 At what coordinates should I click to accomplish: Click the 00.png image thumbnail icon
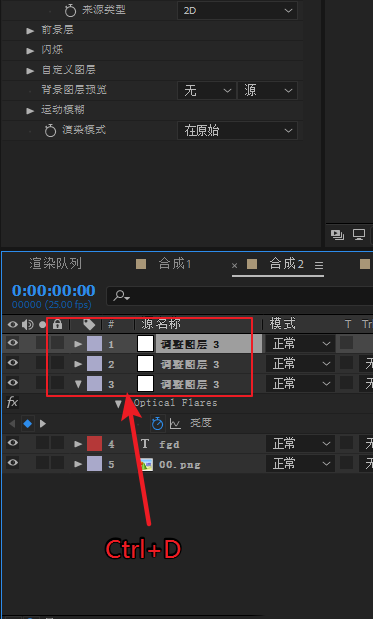pyautogui.click(x=146, y=464)
